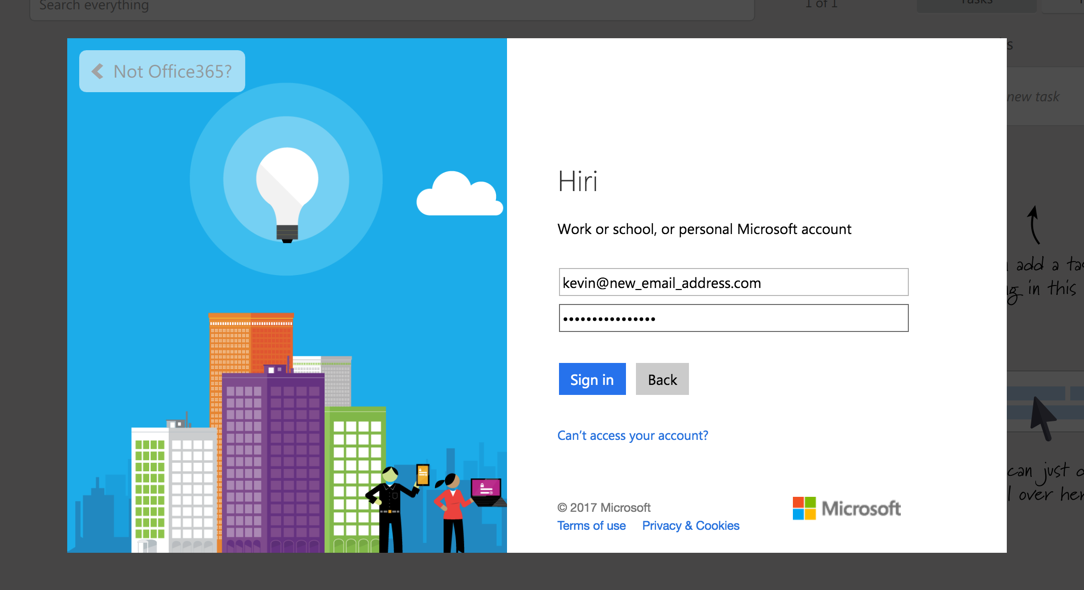Click the gray Back button
1084x590 pixels.
point(662,379)
